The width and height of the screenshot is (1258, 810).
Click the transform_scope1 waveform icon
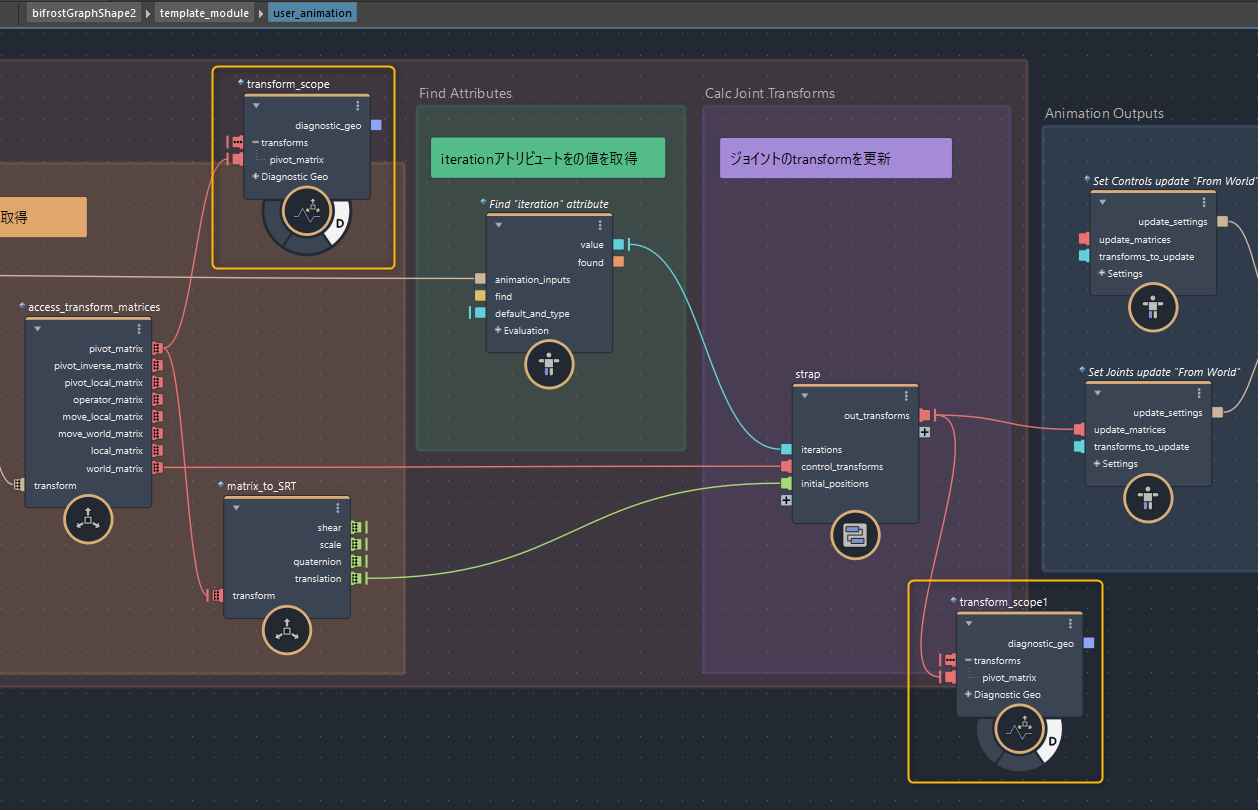click(x=1019, y=732)
